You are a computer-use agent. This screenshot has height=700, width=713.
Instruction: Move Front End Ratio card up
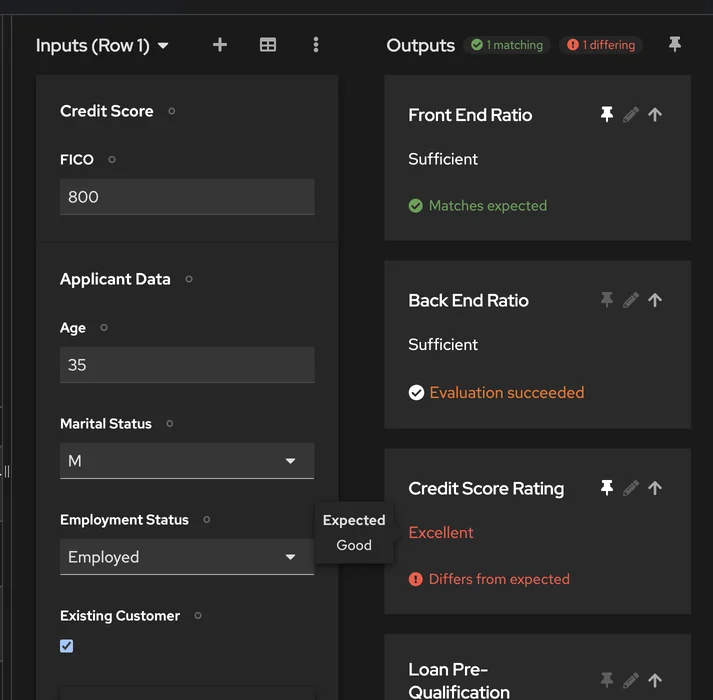pos(655,115)
